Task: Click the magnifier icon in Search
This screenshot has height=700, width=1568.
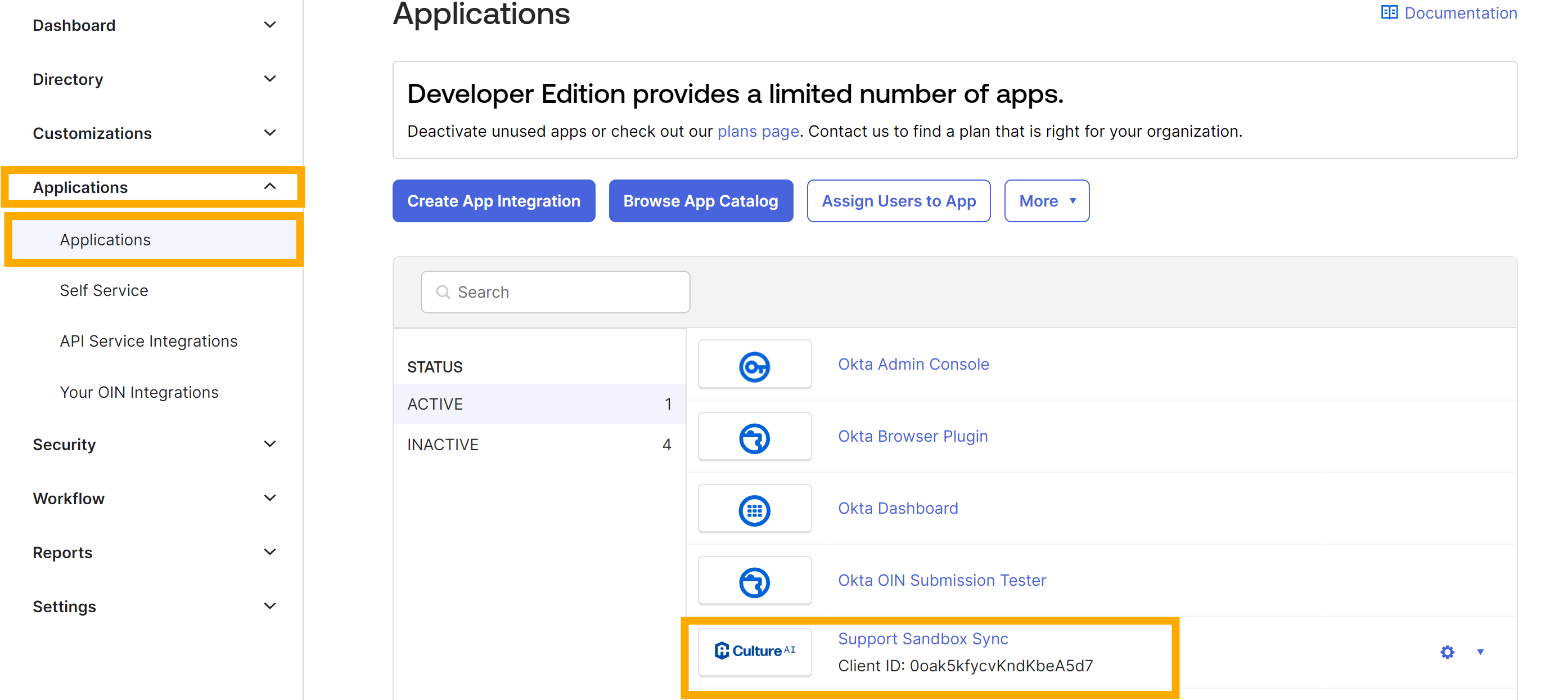Action: pos(443,293)
